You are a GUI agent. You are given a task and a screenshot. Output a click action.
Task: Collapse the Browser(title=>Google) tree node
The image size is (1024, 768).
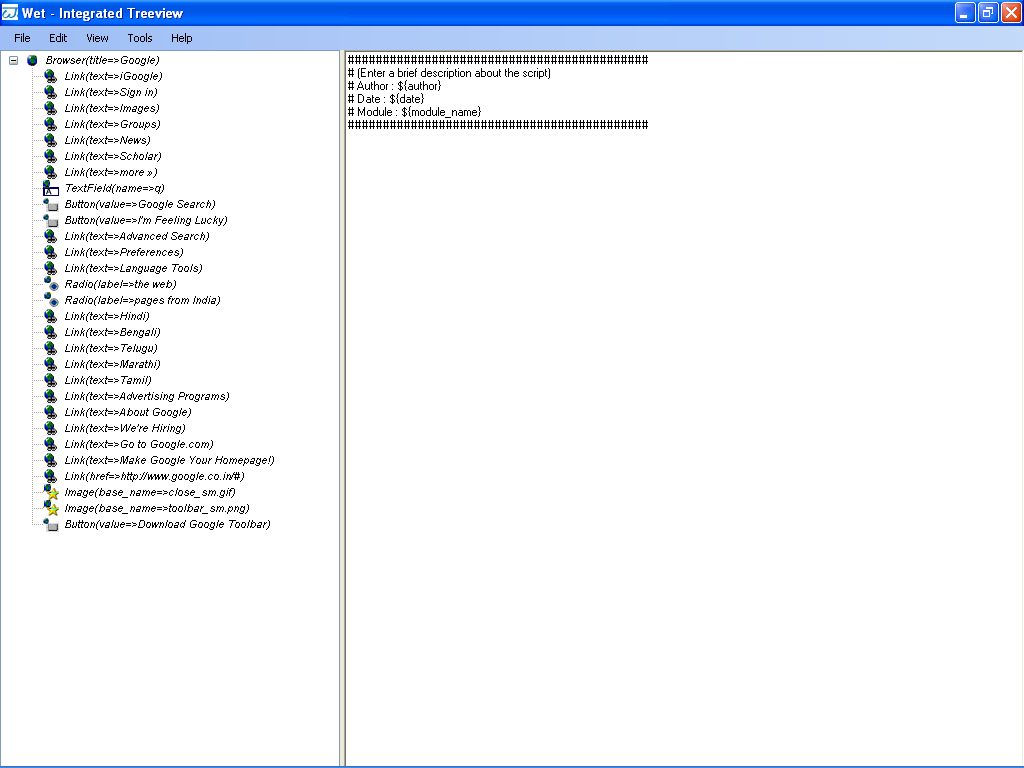13,60
